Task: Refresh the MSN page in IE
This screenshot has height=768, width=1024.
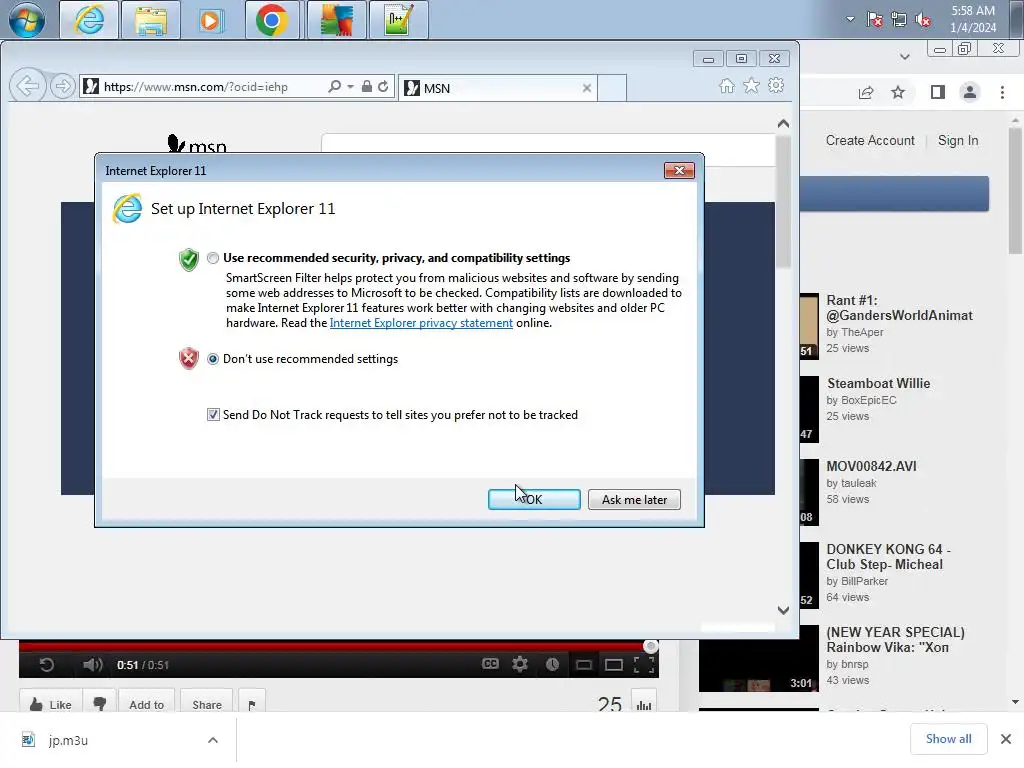Action: pyautogui.click(x=383, y=86)
